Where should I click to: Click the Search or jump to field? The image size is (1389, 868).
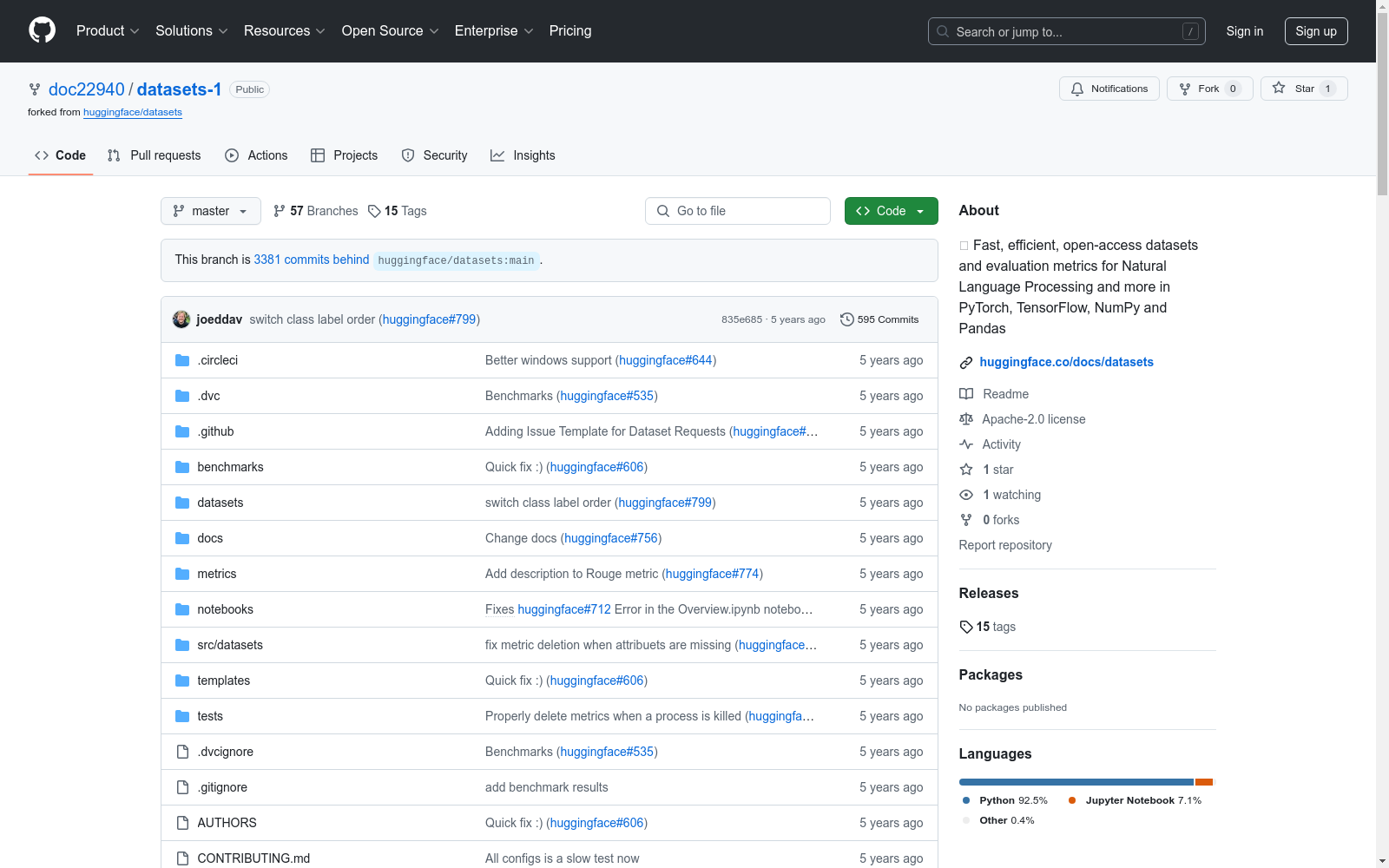1067,31
